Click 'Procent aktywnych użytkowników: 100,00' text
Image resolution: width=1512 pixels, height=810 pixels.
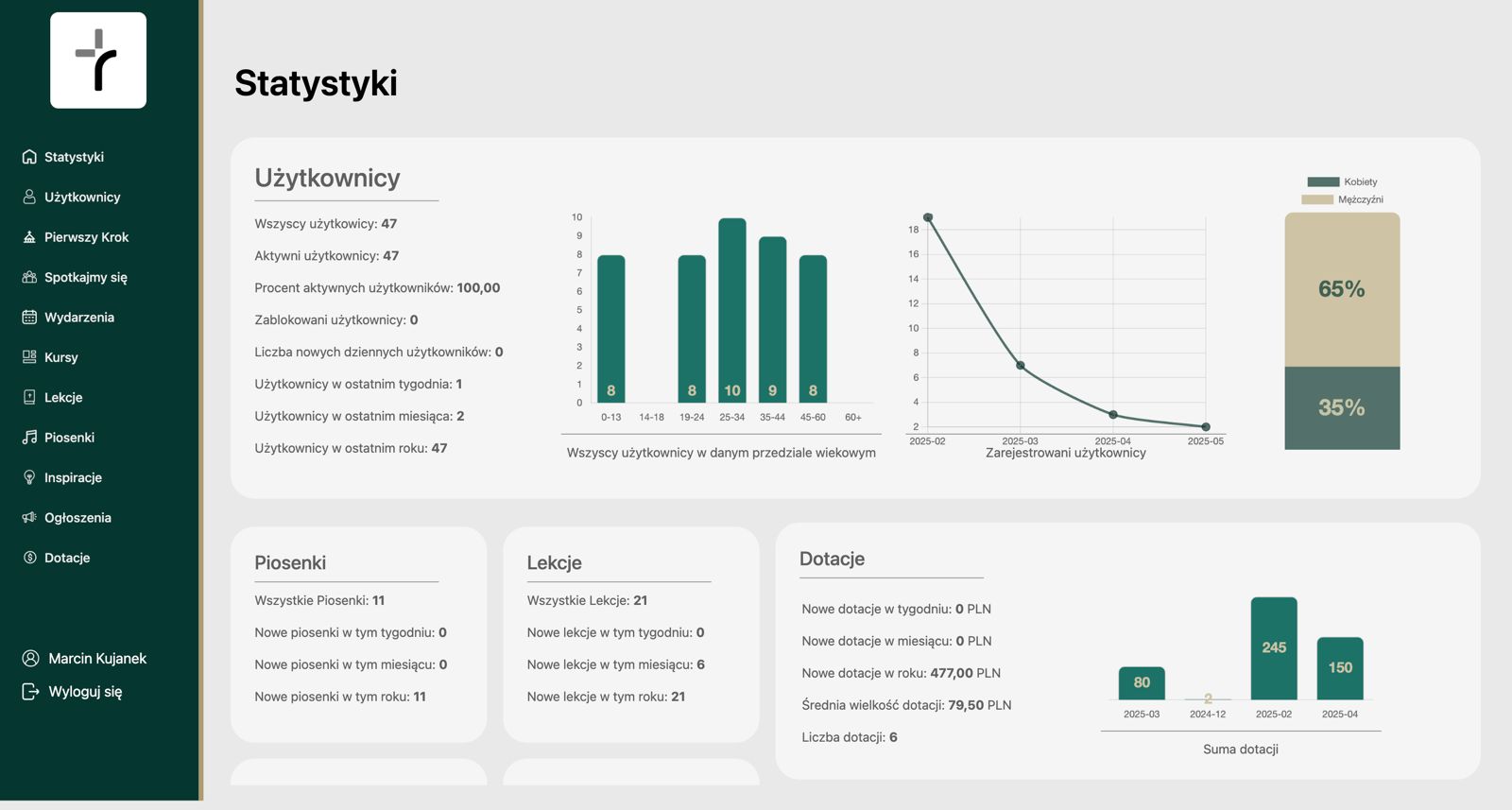point(377,288)
